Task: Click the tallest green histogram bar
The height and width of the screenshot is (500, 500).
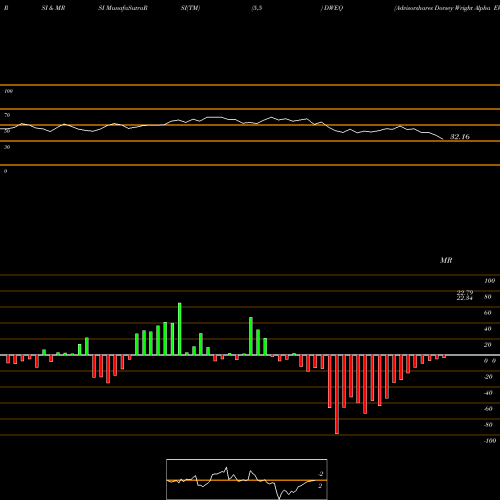Action: (x=180, y=329)
